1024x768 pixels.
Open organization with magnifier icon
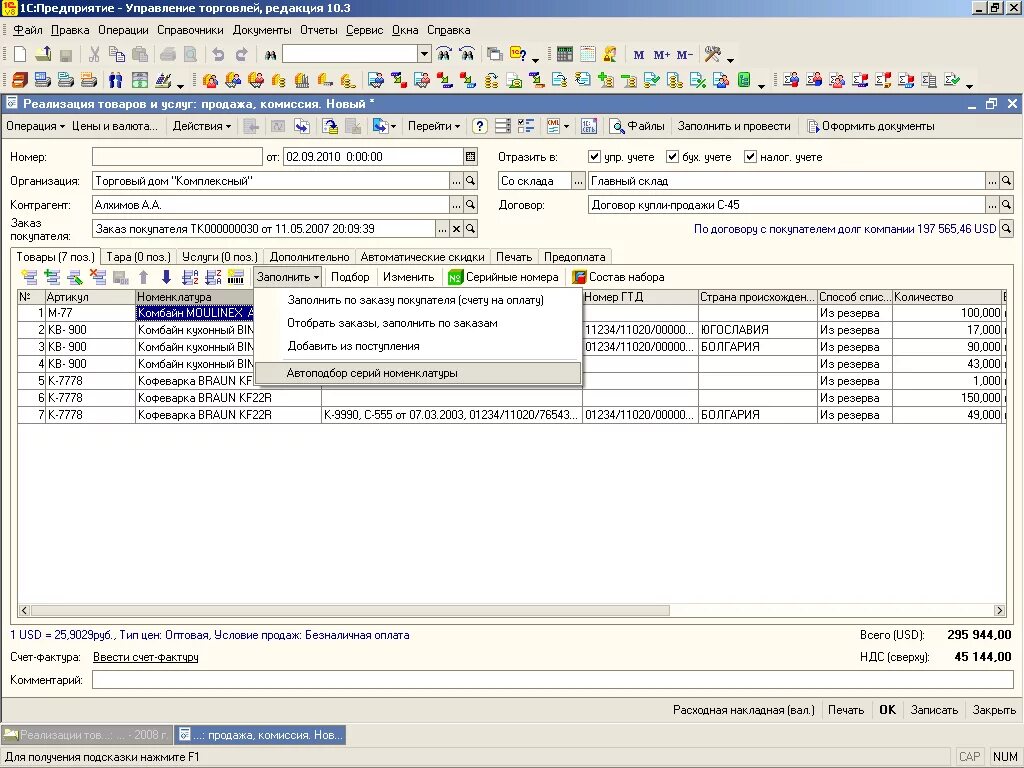(470, 181)
